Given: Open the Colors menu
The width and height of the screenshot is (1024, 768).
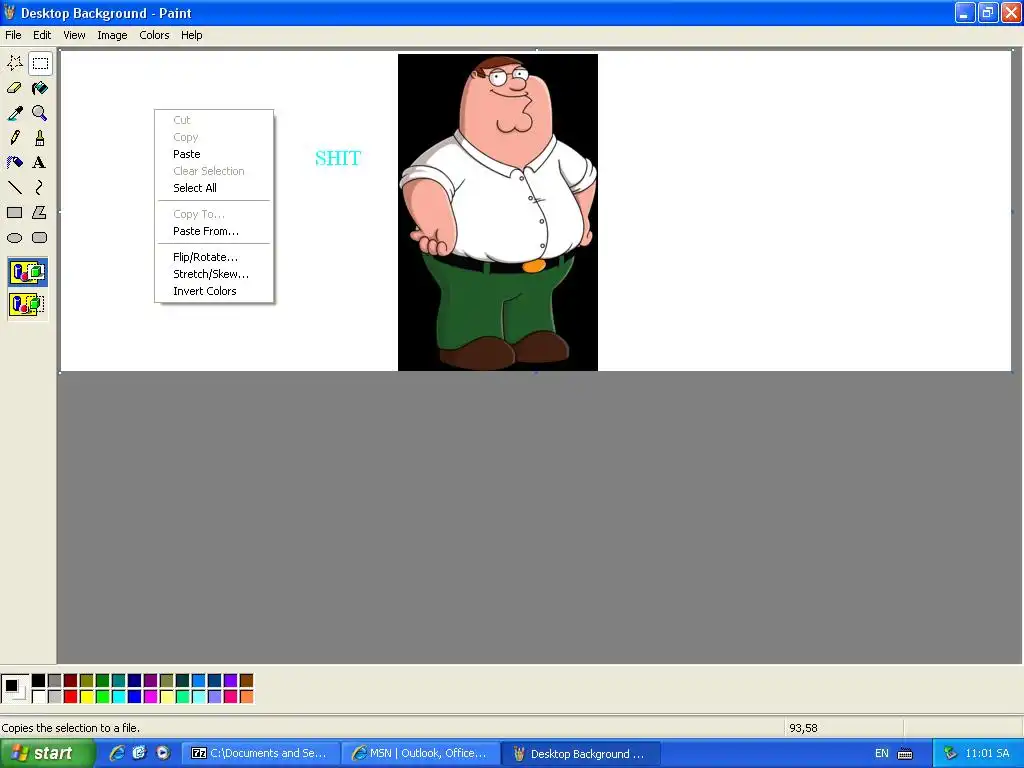Looking at the screenshot, I should [x=154, y=35].
